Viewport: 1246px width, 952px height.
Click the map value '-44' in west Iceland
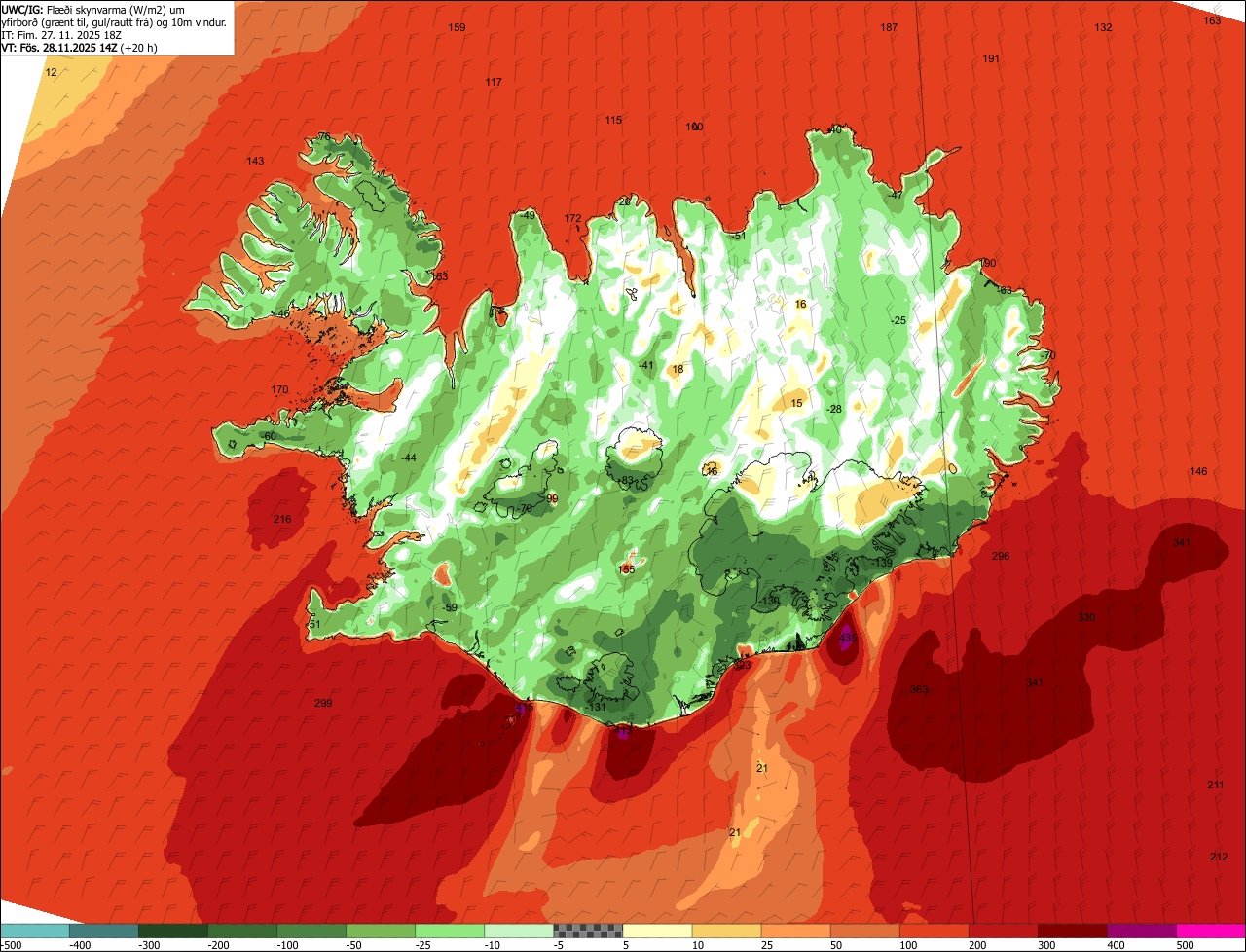coord(408,458)
